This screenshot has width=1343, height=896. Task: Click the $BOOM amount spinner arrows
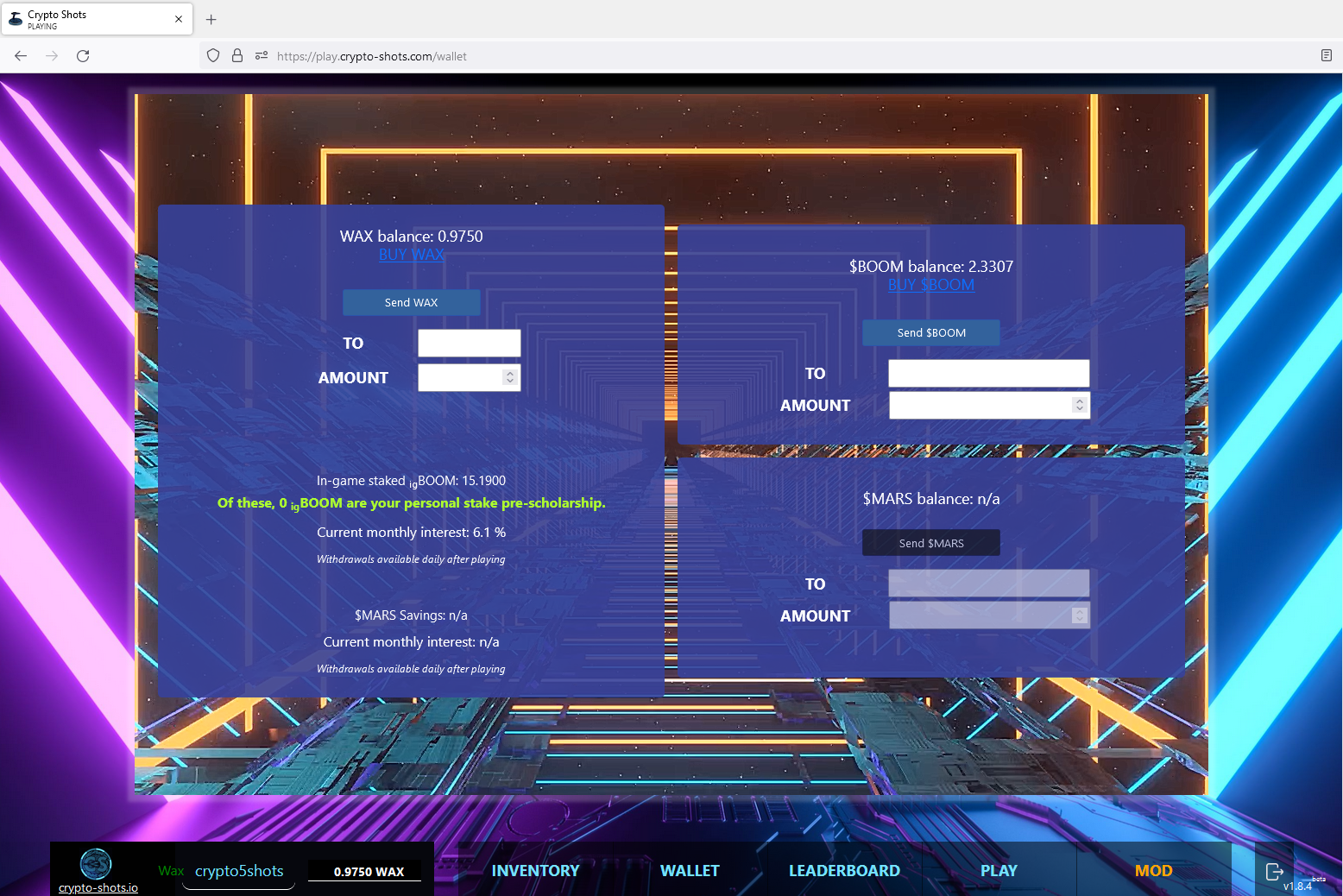(x=1079, y=405)
